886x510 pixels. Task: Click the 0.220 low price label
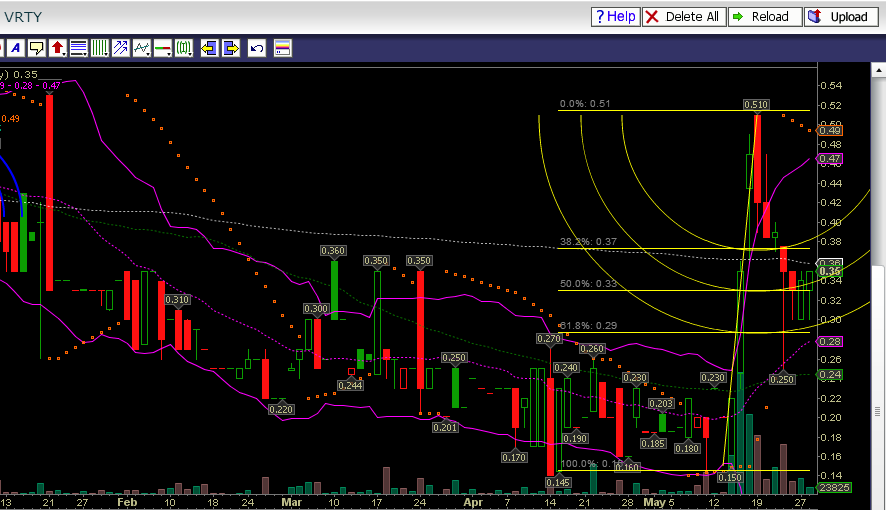coord(281,409)
